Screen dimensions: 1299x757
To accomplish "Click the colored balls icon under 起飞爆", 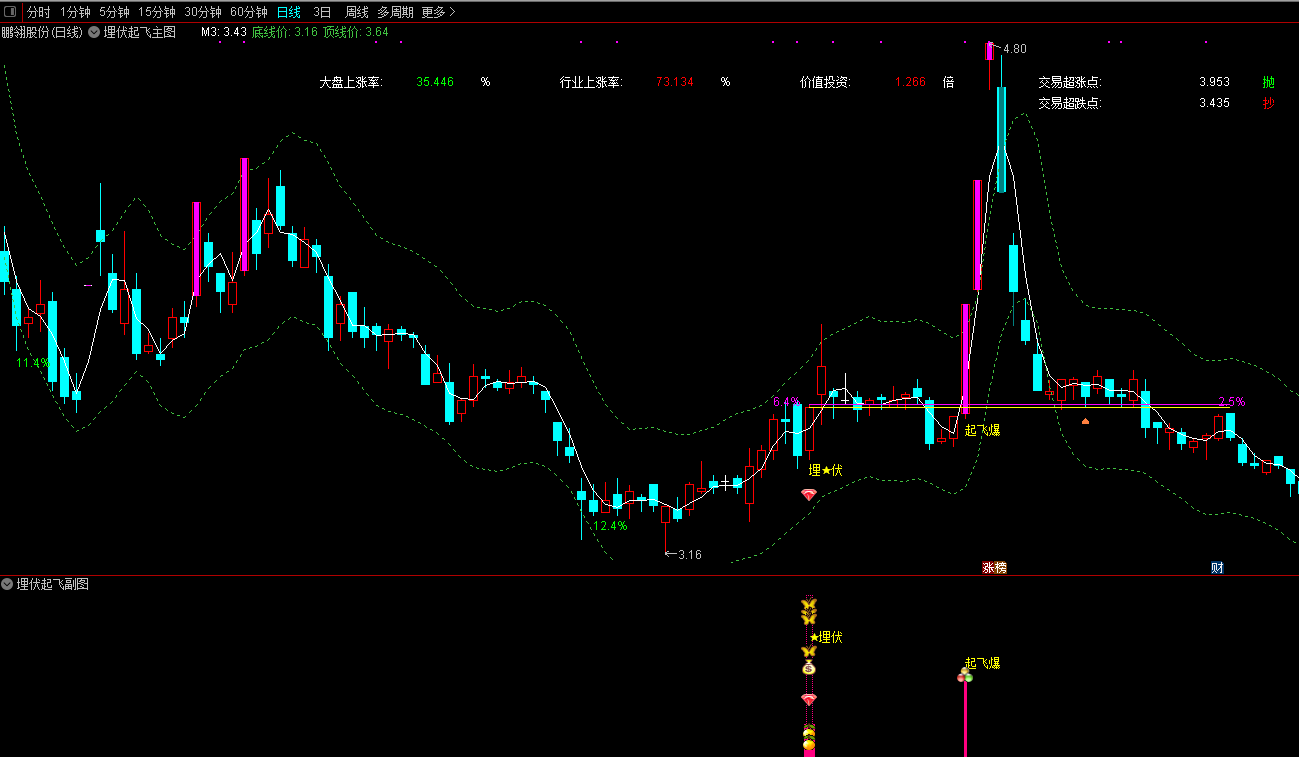I will coord(964,677).
